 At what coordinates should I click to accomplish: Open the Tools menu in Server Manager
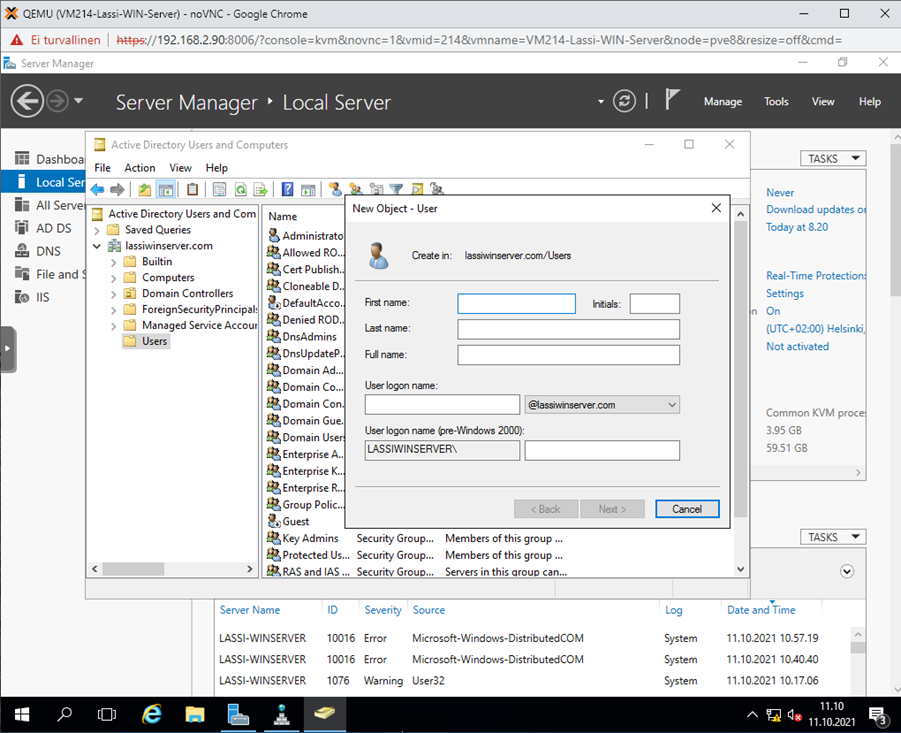pyautogui.click(x=776, y=102)
